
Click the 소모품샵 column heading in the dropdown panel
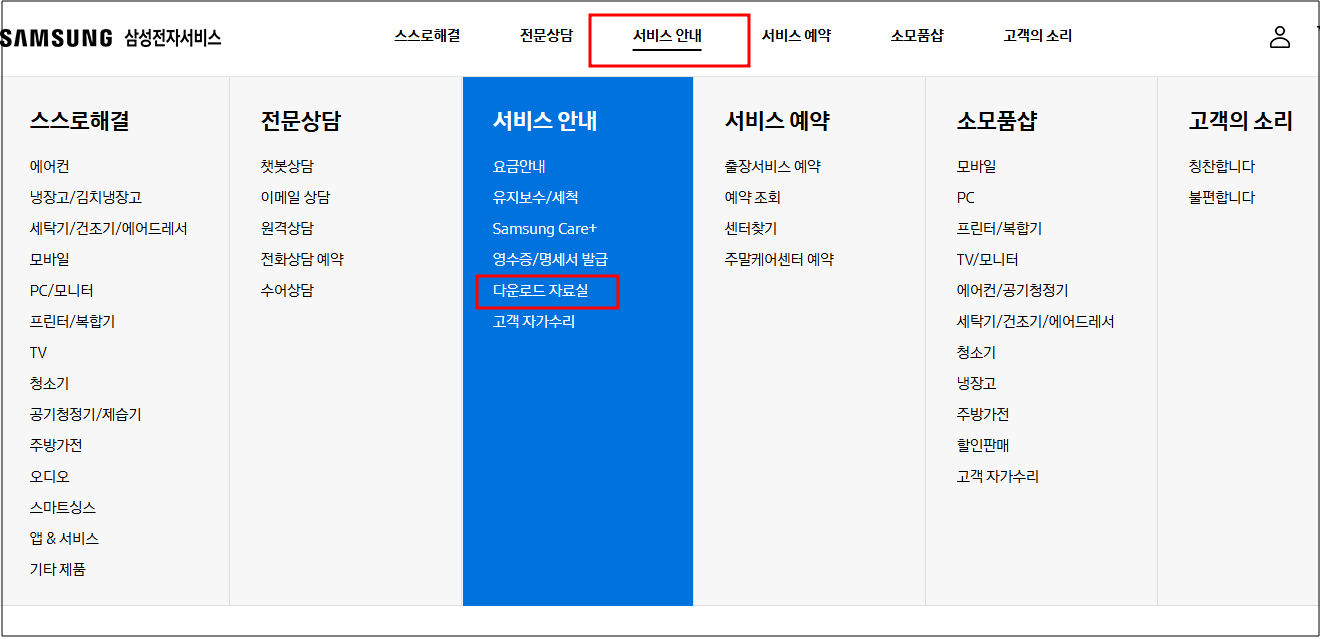[x=997, y=122]
